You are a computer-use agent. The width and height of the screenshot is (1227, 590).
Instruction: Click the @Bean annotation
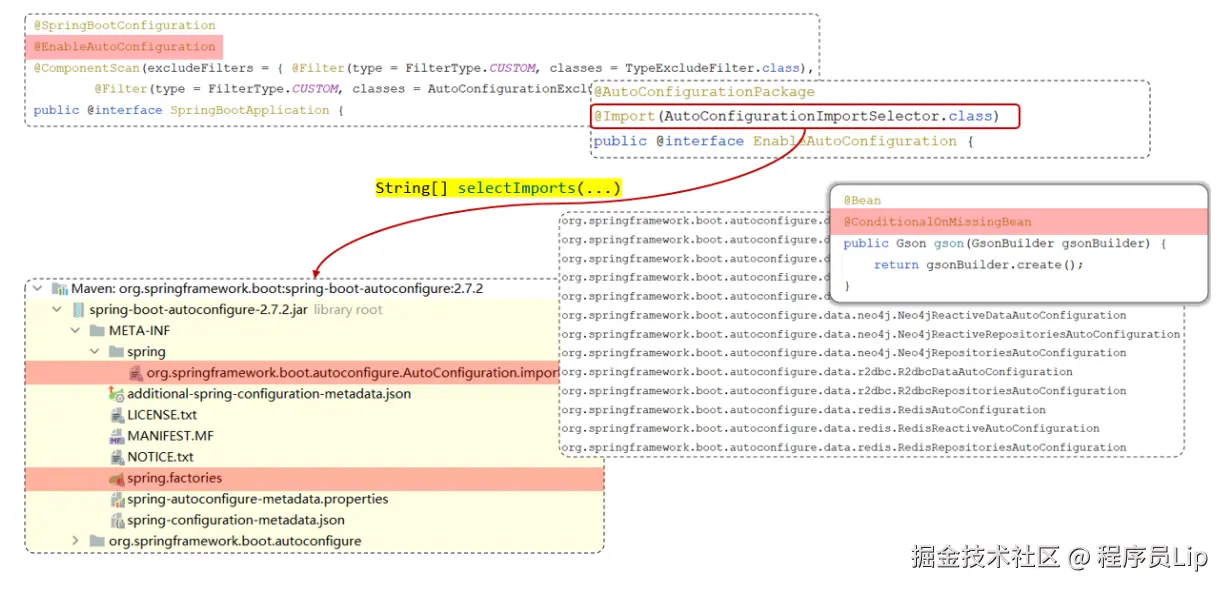point(862,201)
